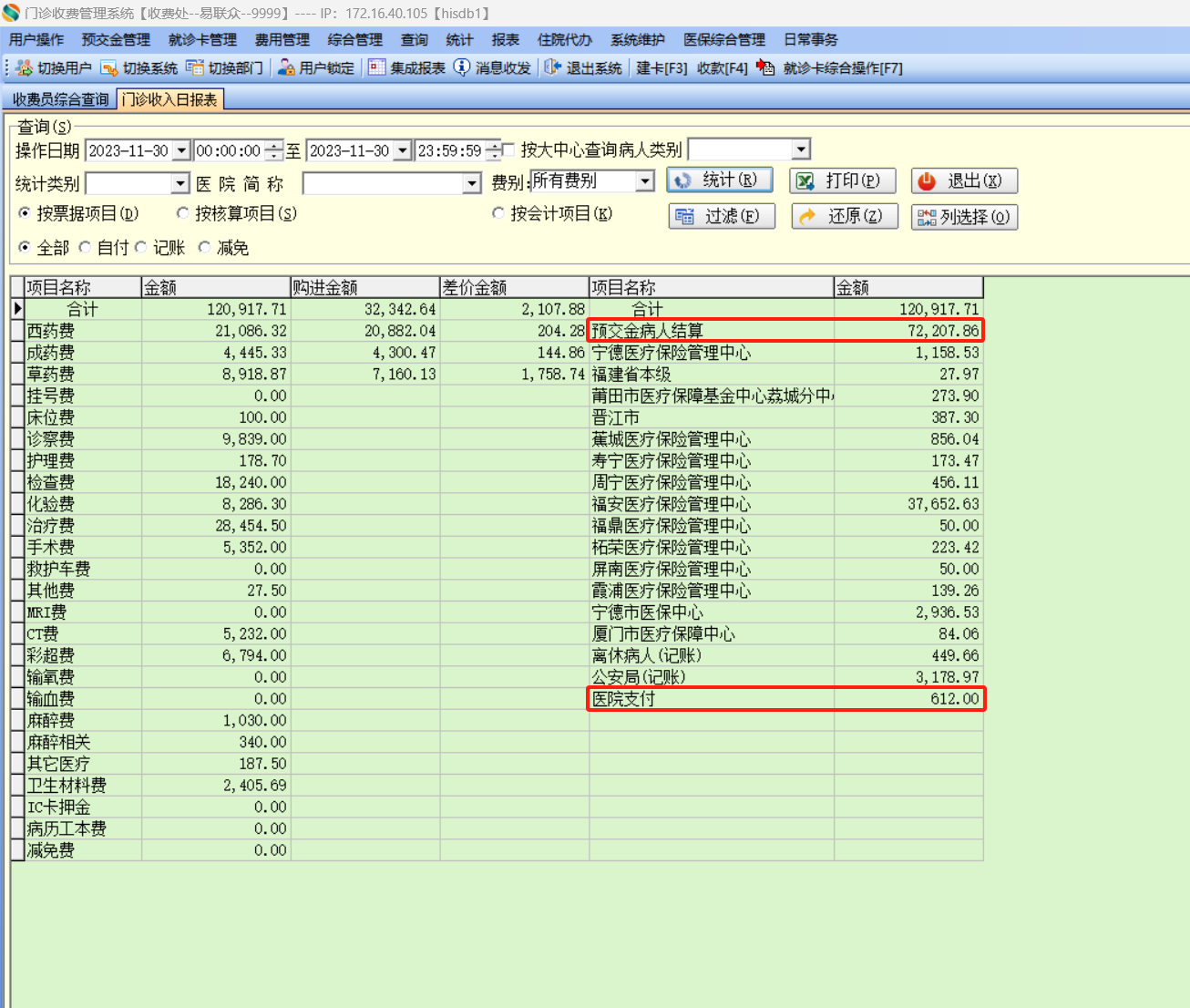This screenshot has width=1190, height=1008.
Task: Click the end date field 2023-11-30
Action: pos(350,150)
